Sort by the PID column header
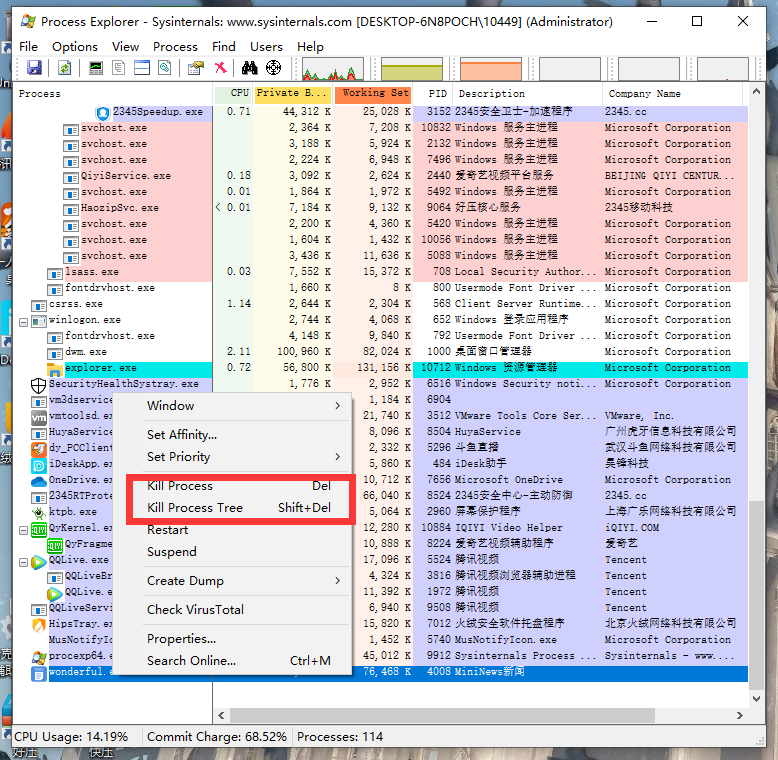Viewport: 778px width, 760px height. pos(433,94)
